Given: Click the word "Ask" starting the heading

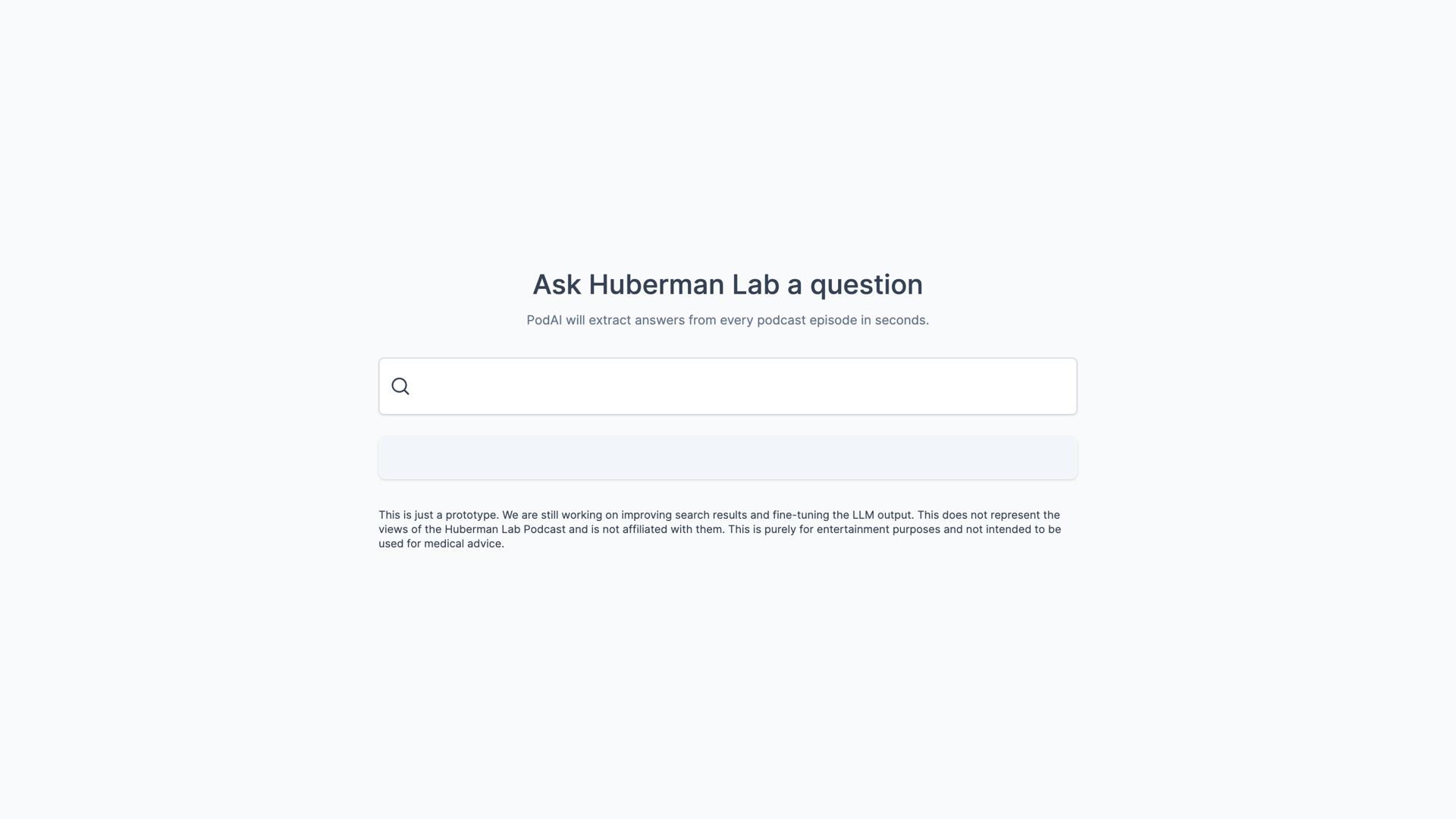Looking at the screenshot, I should 557,285.
